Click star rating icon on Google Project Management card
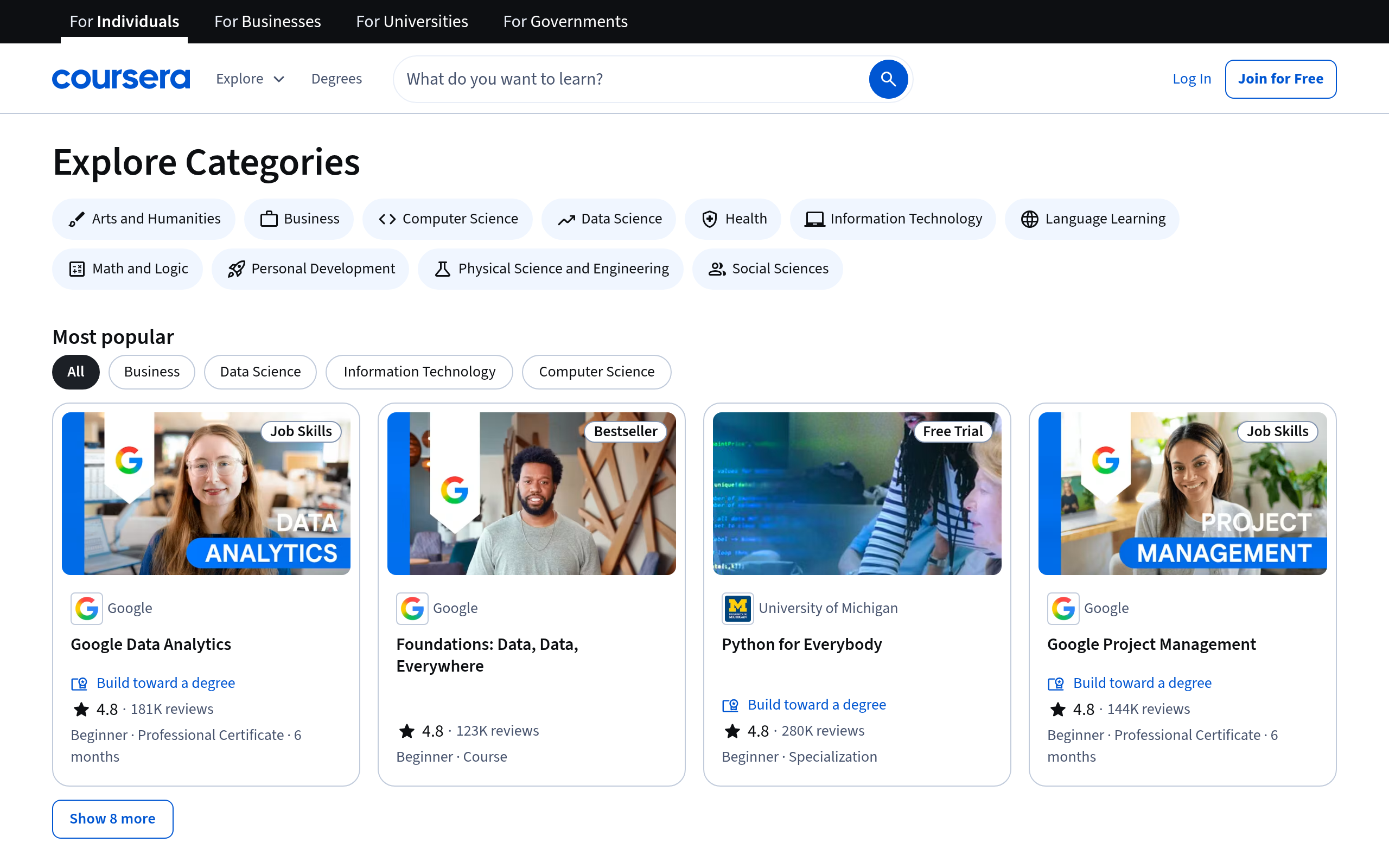This screenshot has width=1389, height=868. [x=1057, y=710]
